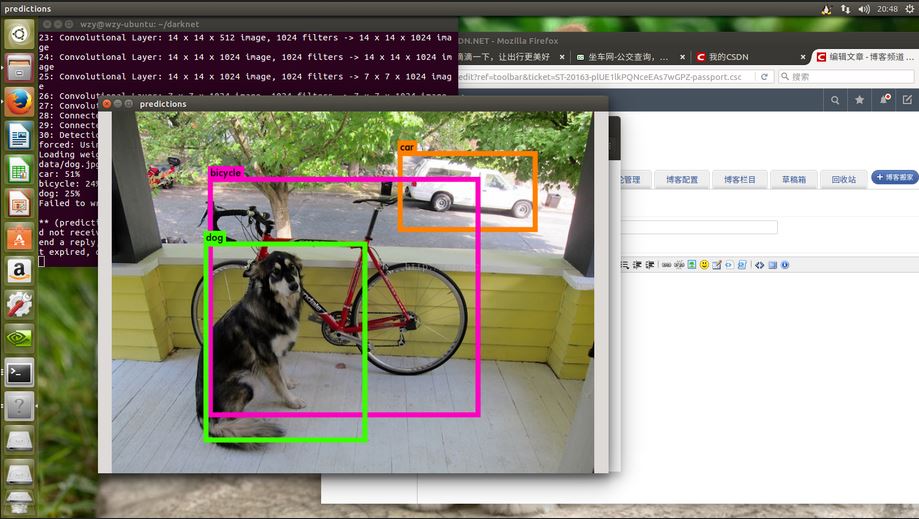
Task: Click the green 'dog' label in predictions
Action: [215, 237]
